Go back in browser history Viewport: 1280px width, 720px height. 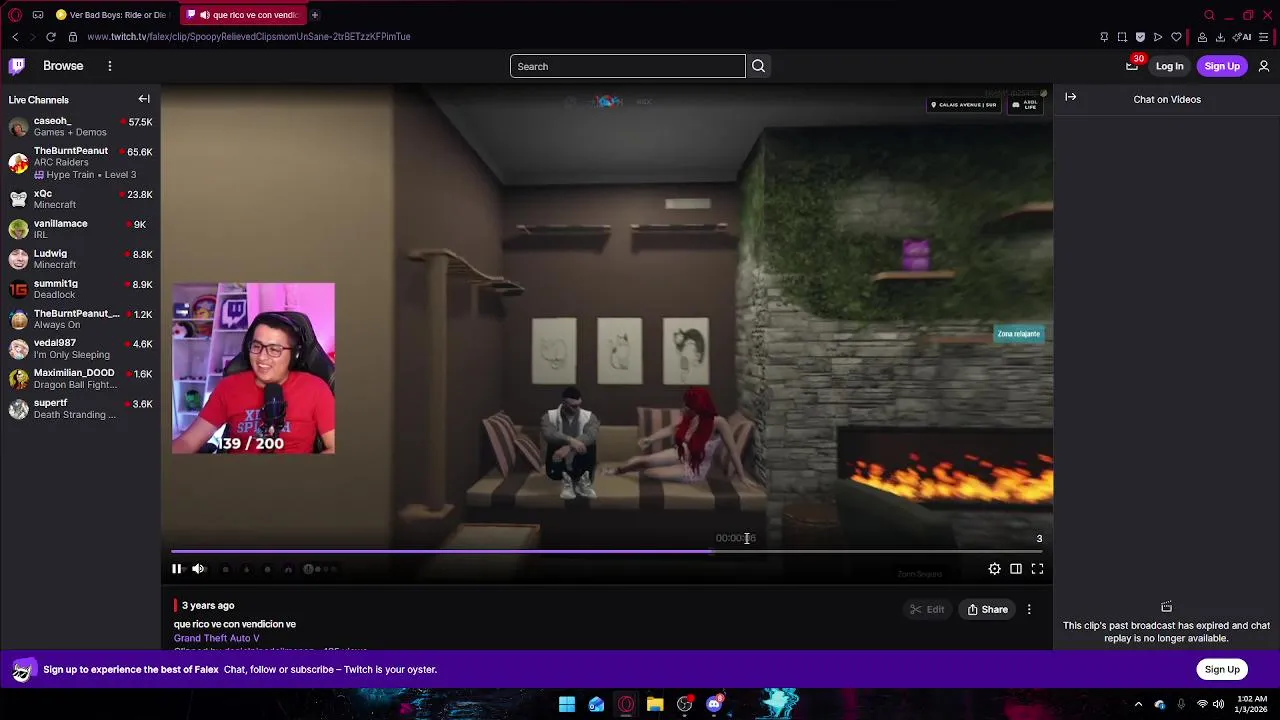15,37
